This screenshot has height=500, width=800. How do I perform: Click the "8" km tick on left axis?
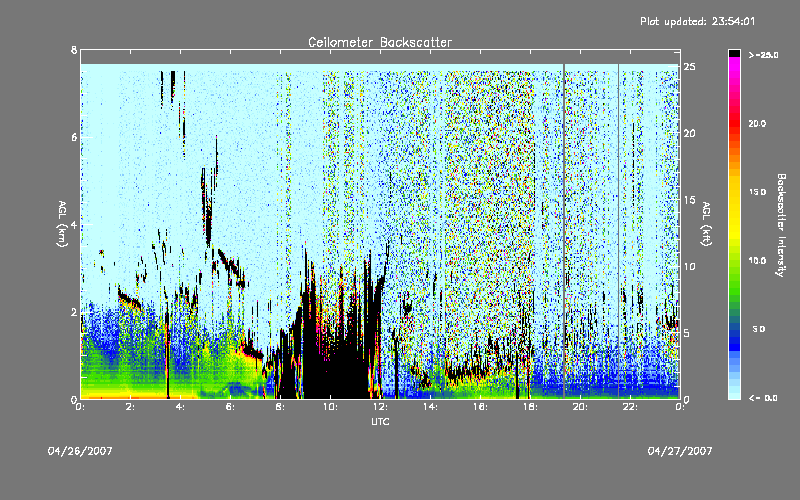click(74, 50)
